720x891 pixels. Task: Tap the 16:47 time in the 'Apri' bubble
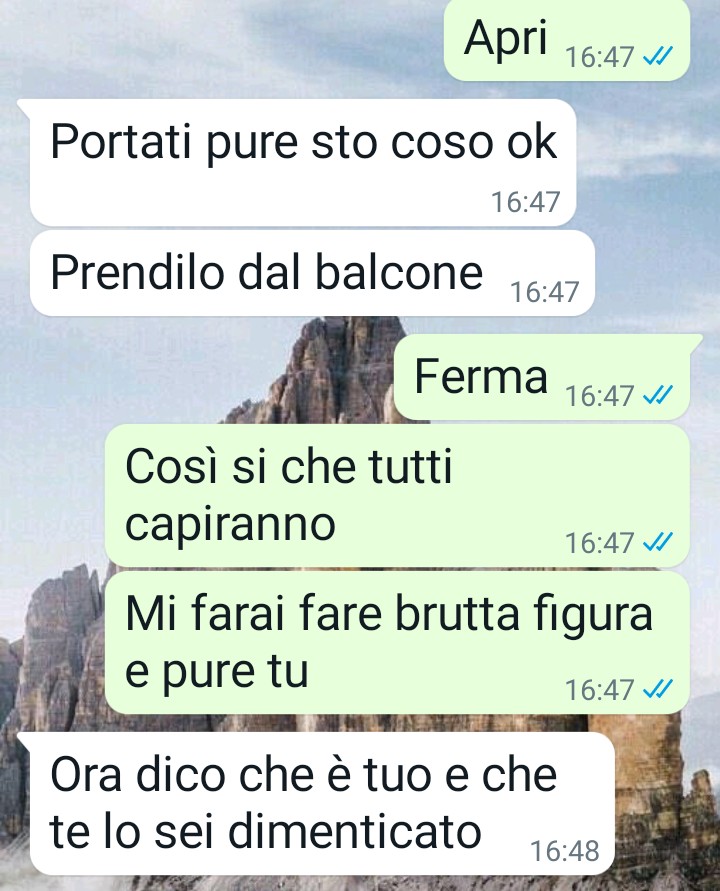600,57
